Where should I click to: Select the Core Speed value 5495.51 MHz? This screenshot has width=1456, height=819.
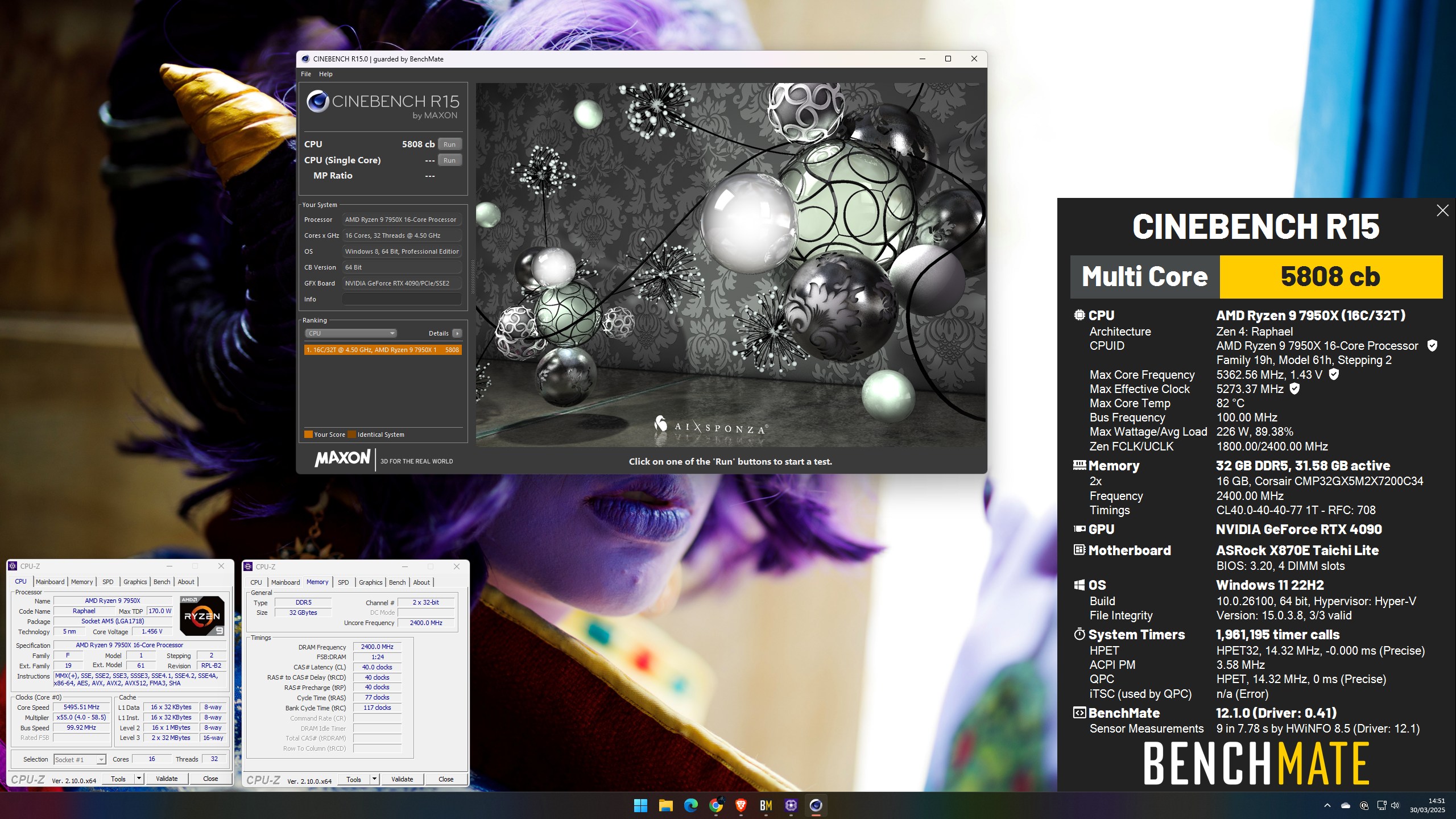pyautogui.click(x=81, y=707)
